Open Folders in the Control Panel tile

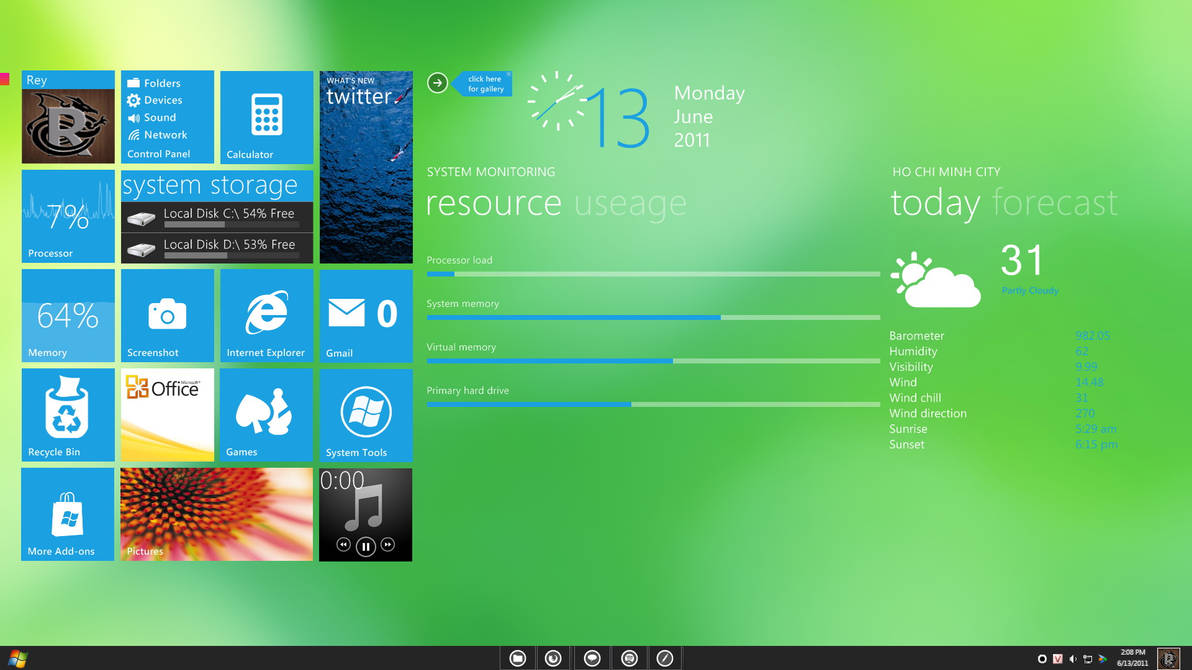tap(154, 83)
